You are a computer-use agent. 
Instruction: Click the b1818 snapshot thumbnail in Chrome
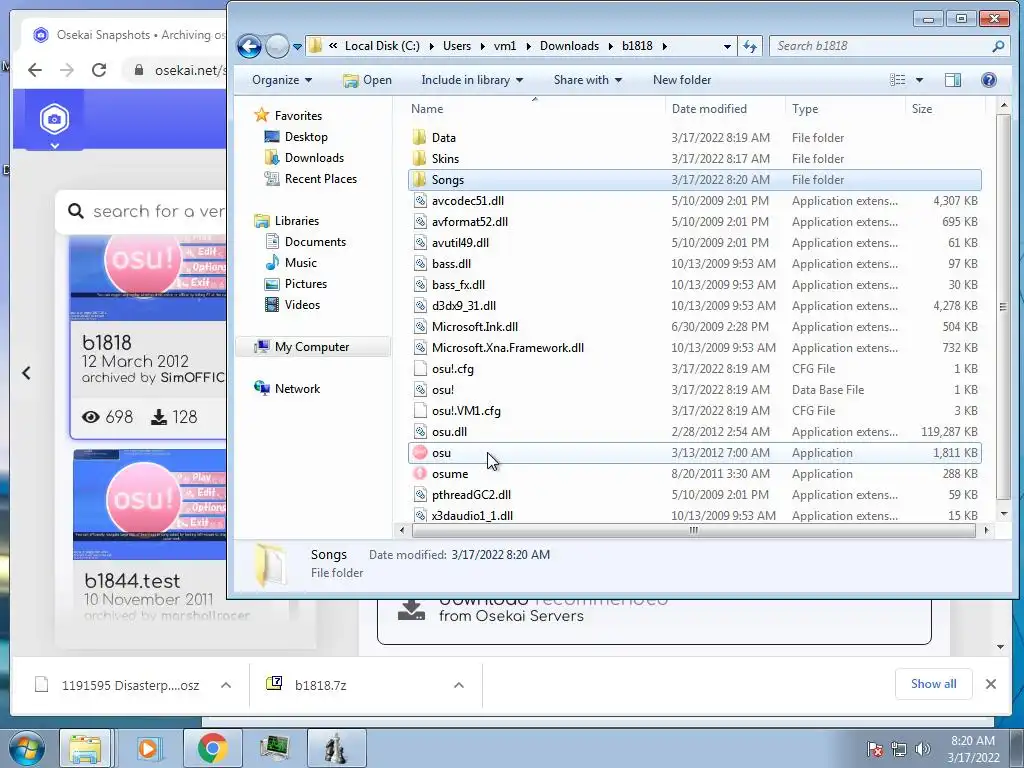(148, 278)
